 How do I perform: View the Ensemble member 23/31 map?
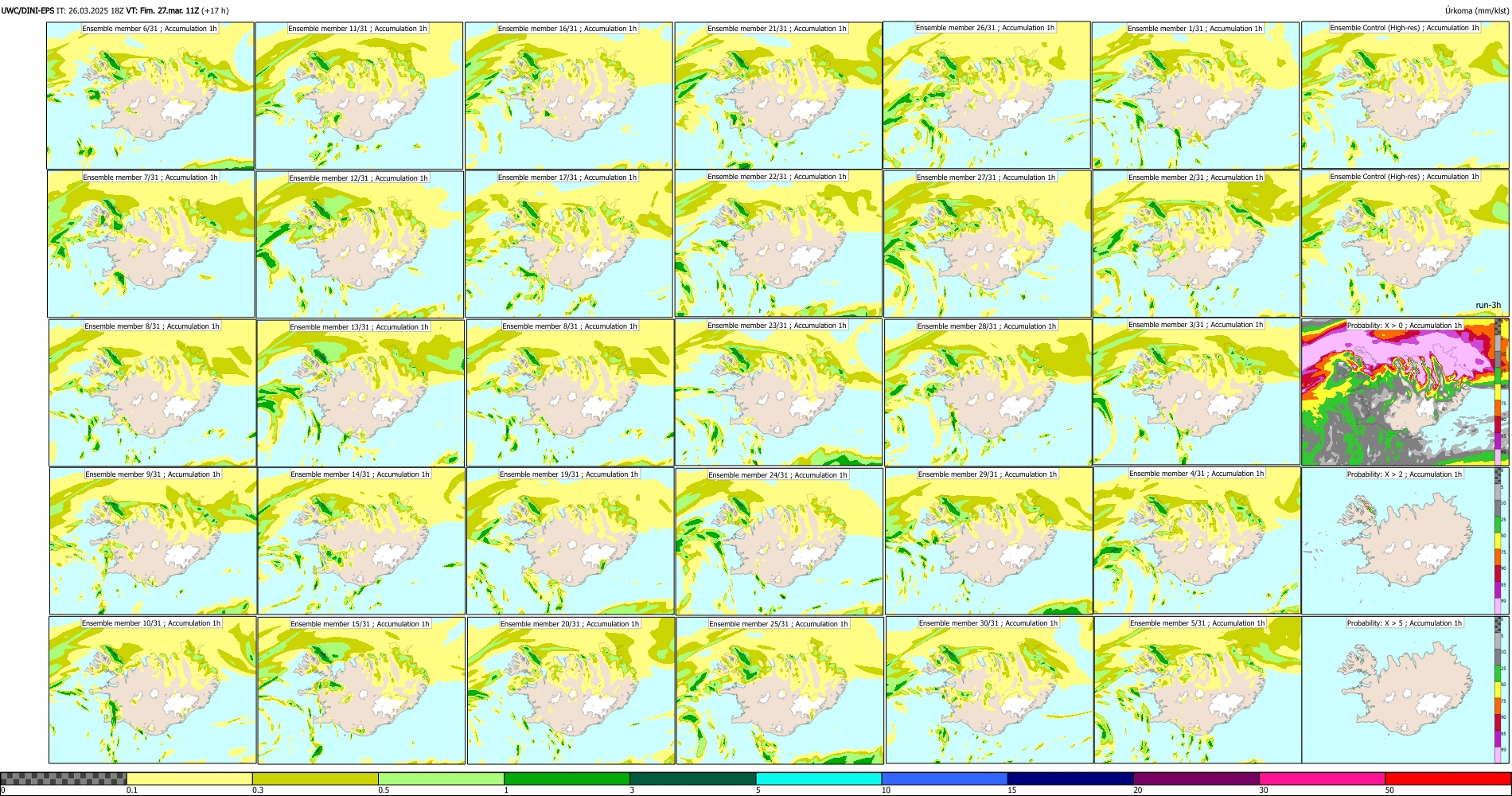778,392
